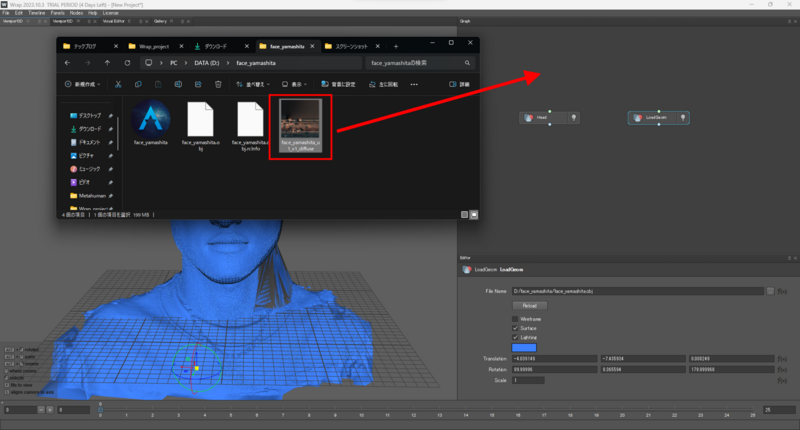Uncheck the Surface checkbox
This screenshot has width=800, height=430.
(x=515, y=328)
